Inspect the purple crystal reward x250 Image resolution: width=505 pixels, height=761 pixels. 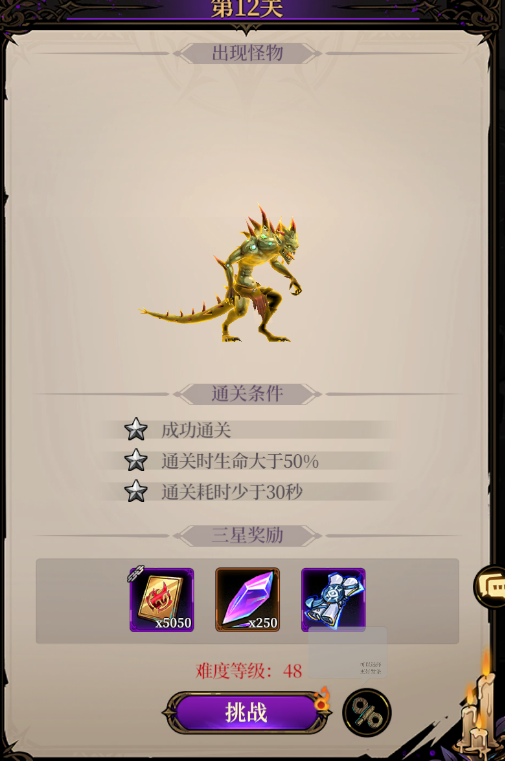pos(247,600)
